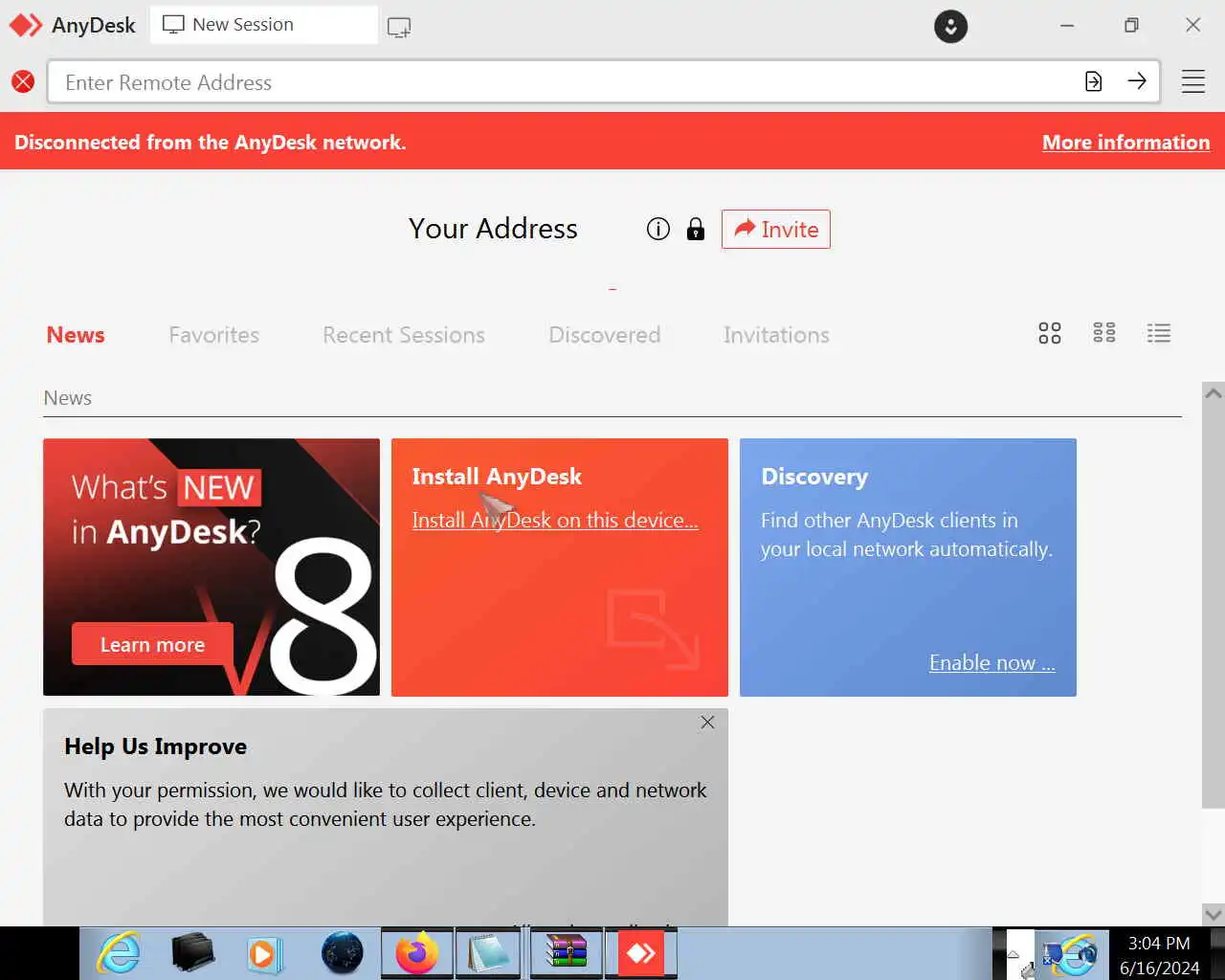Open Internet Explorer from the taskbar
This screenshot has width=1225, height=980.
click(x=120, y=953)
